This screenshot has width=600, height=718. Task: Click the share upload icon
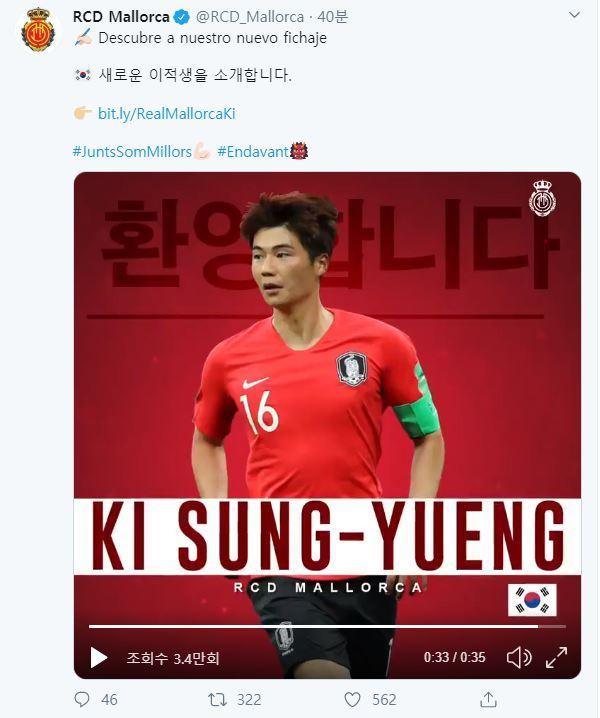488,699
